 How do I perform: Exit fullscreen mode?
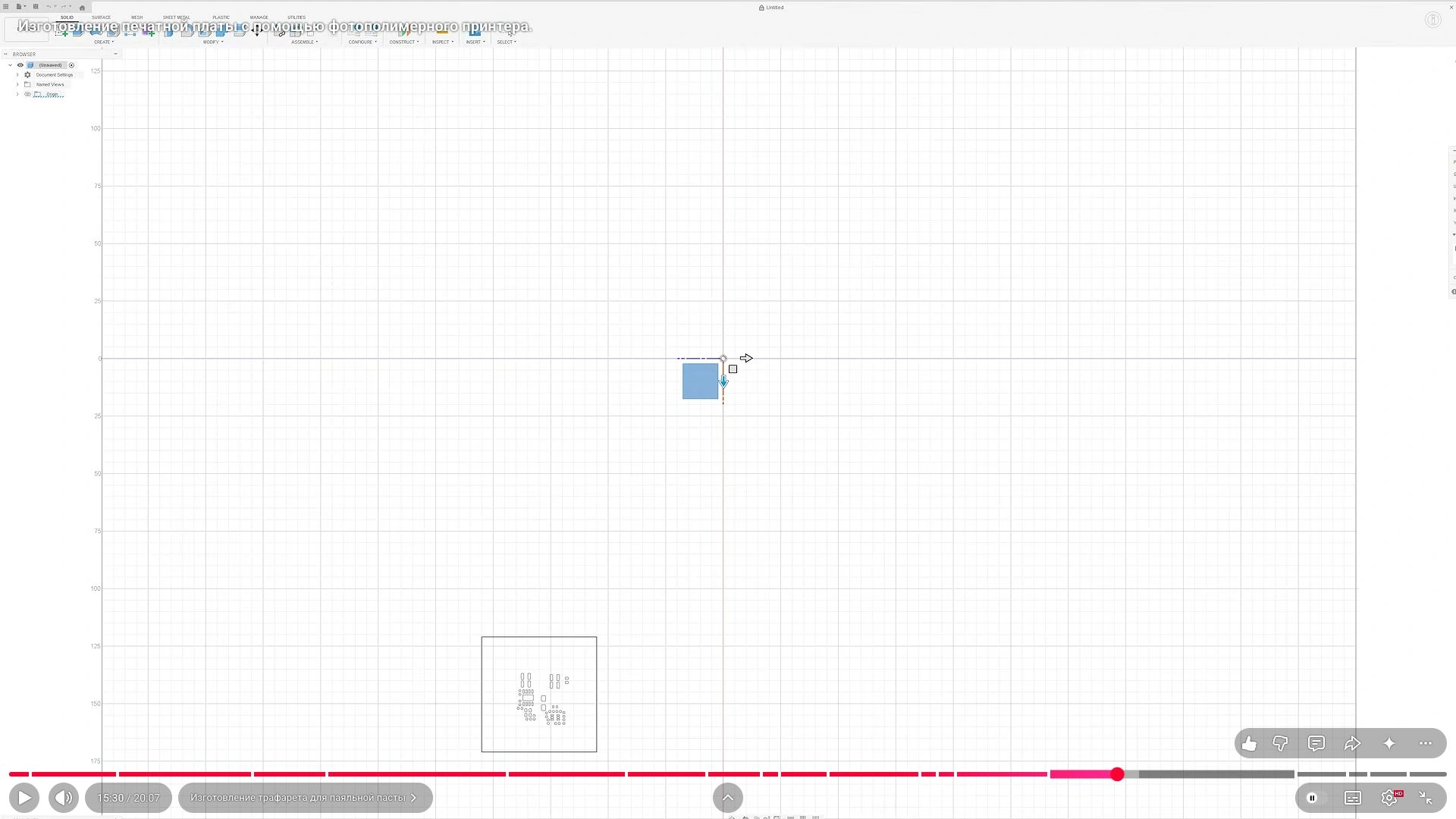1426,798
